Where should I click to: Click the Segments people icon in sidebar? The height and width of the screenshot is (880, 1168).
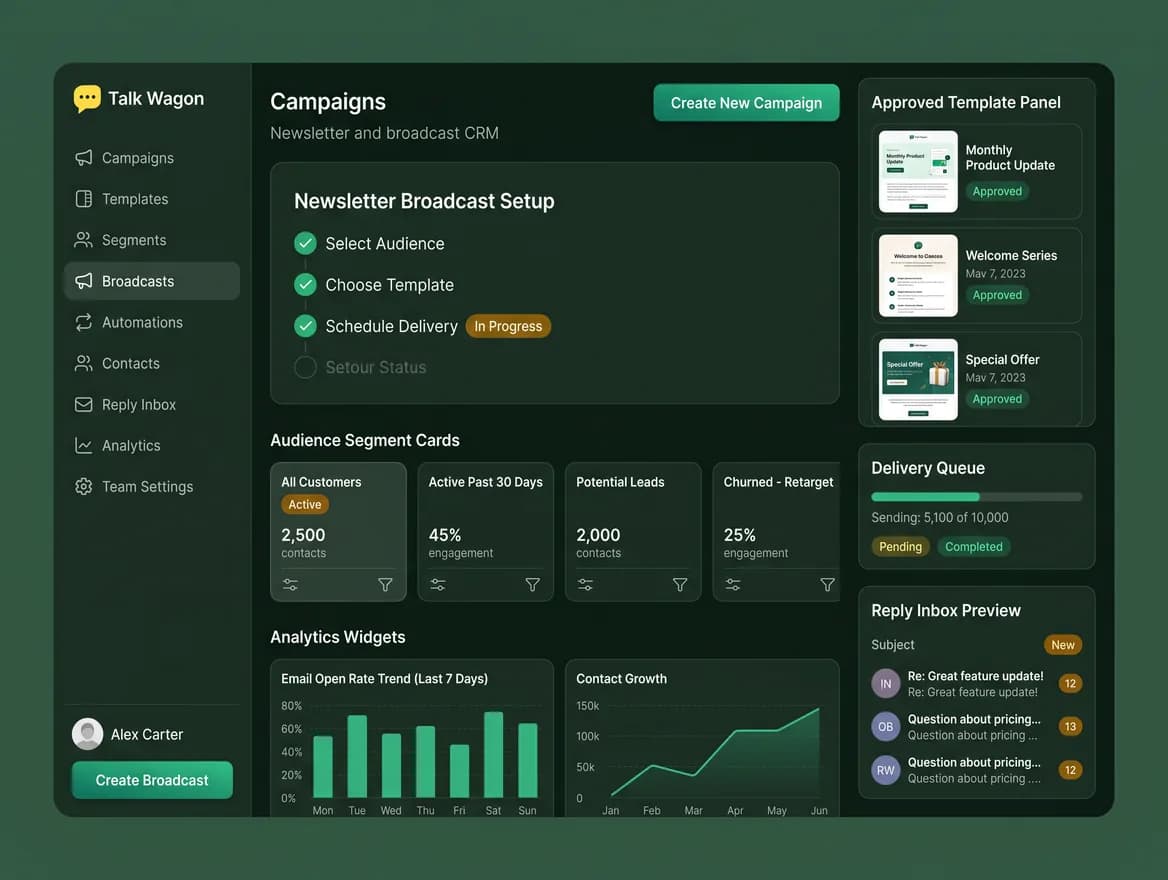(83, 240)
